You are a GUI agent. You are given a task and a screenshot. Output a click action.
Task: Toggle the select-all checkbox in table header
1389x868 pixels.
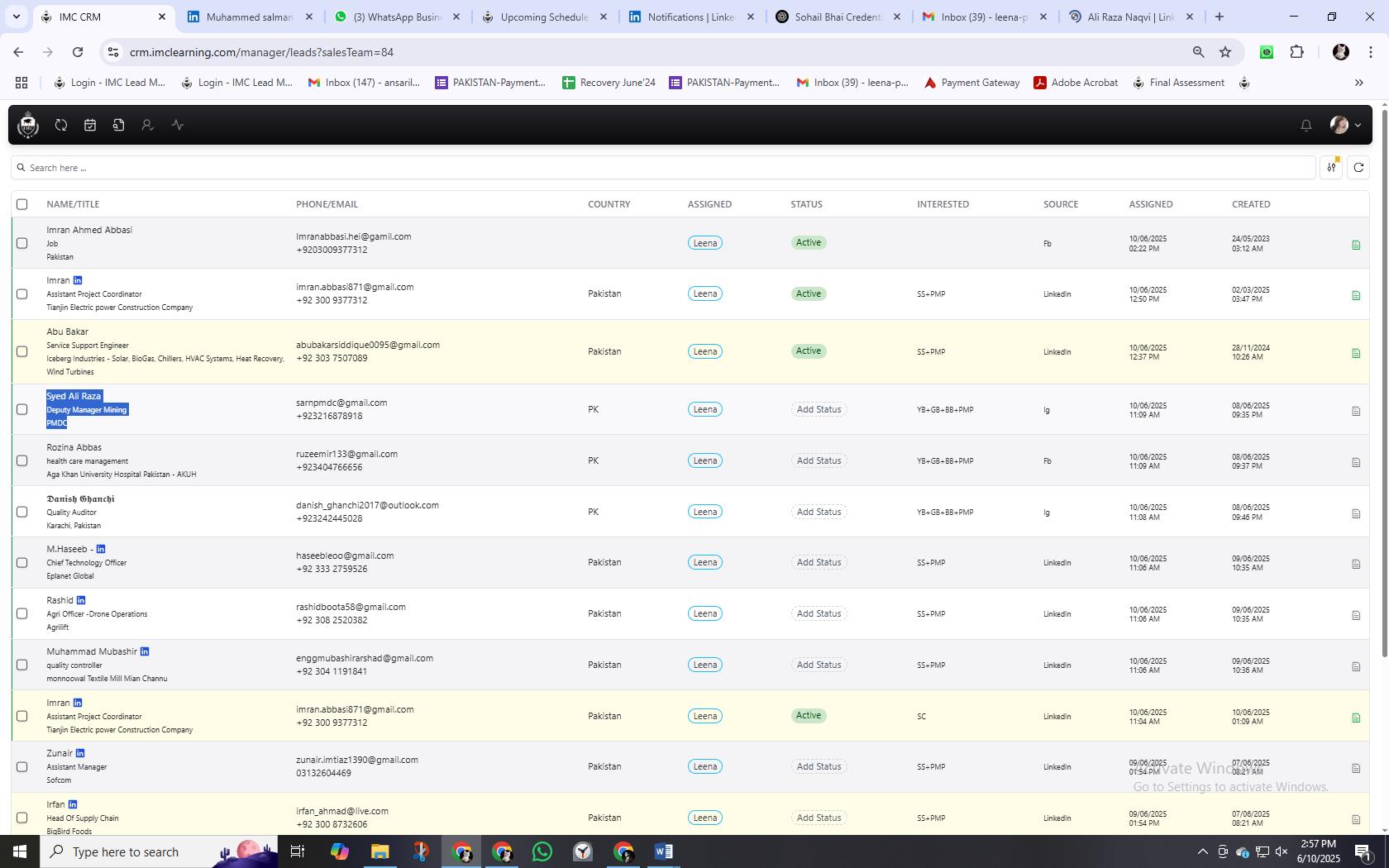pyautogui.click(x=22, y=204)
